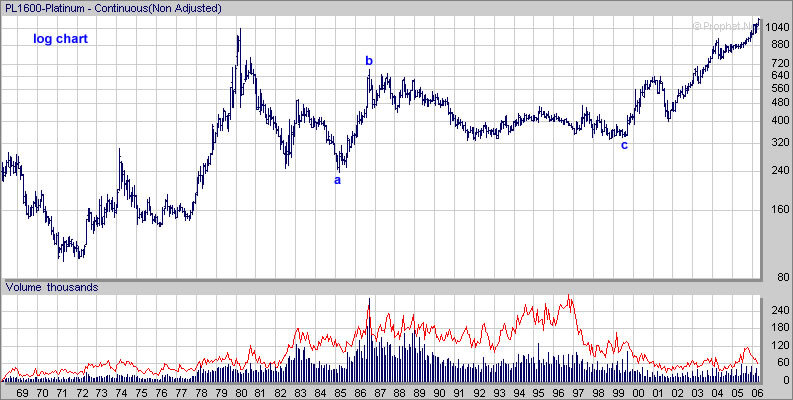Select year label 78 on time axis
This screenshot has height=400, width=793.
click(201, 393)
